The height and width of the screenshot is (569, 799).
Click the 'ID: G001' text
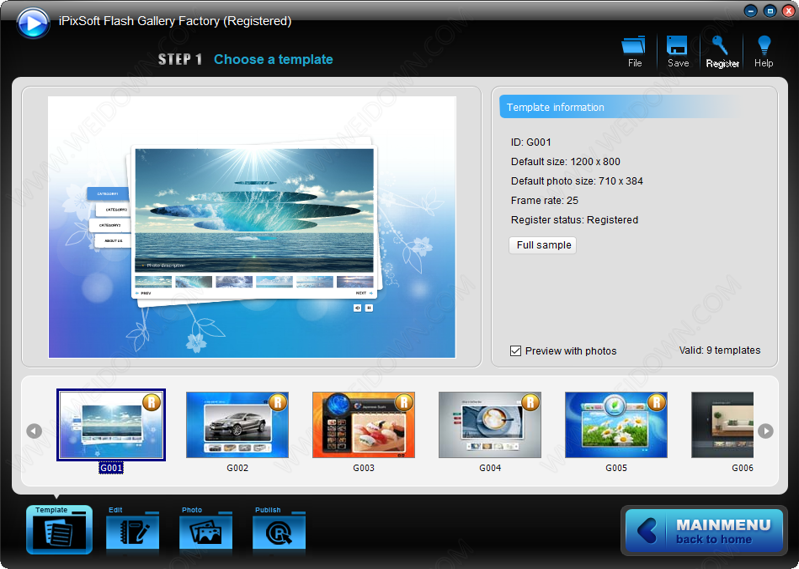coord(531,142)
